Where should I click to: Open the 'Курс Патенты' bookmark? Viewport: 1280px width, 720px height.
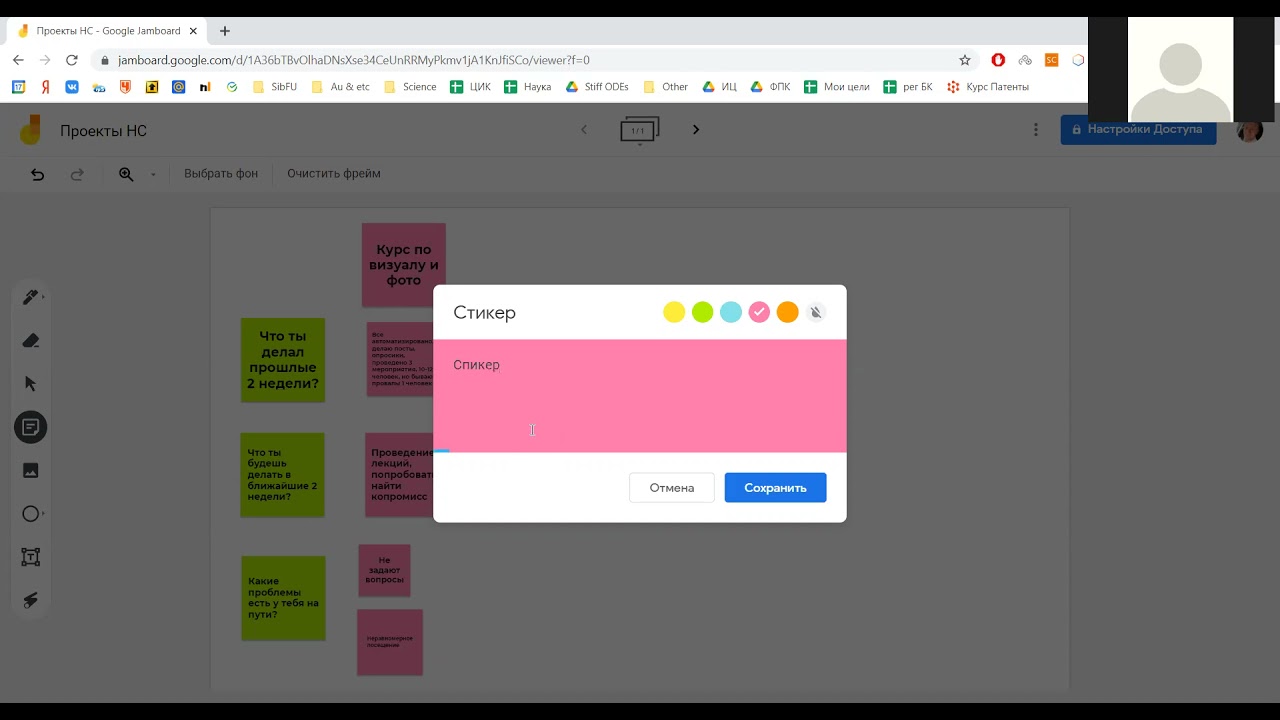click(988, 87)
